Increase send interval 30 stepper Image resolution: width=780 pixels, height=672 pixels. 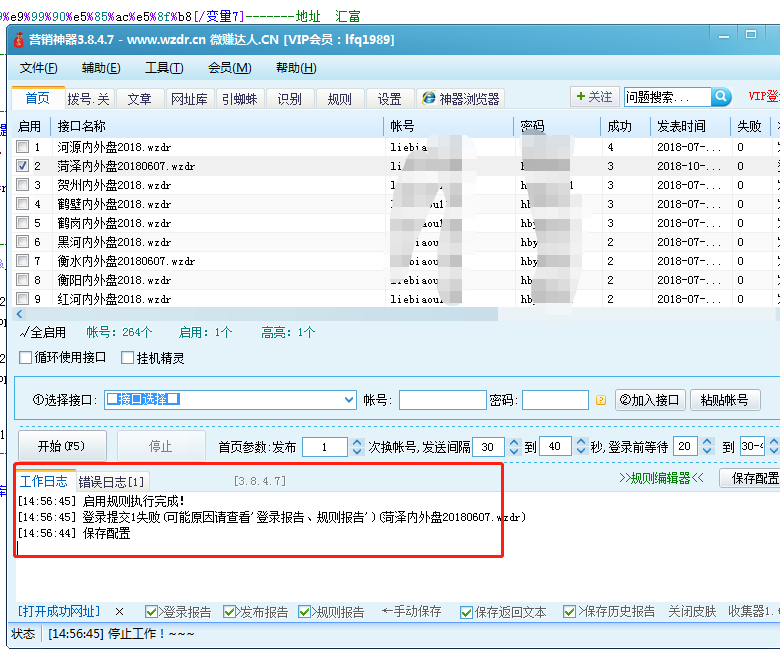tap(514, 442)
